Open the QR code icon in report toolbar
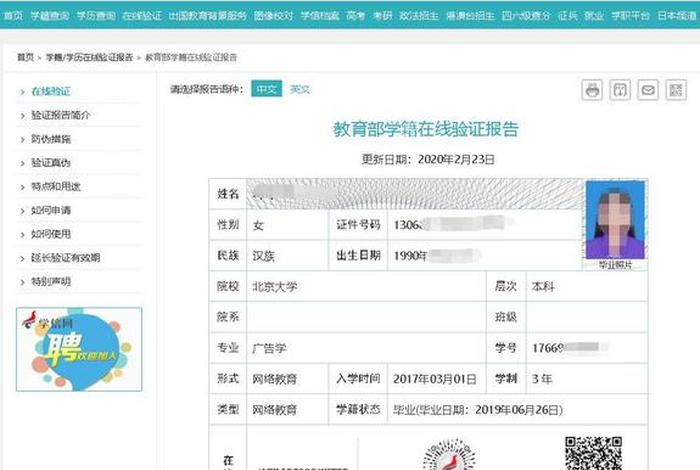700x470 pixels. pyautogui.click(x=676, y=90)
